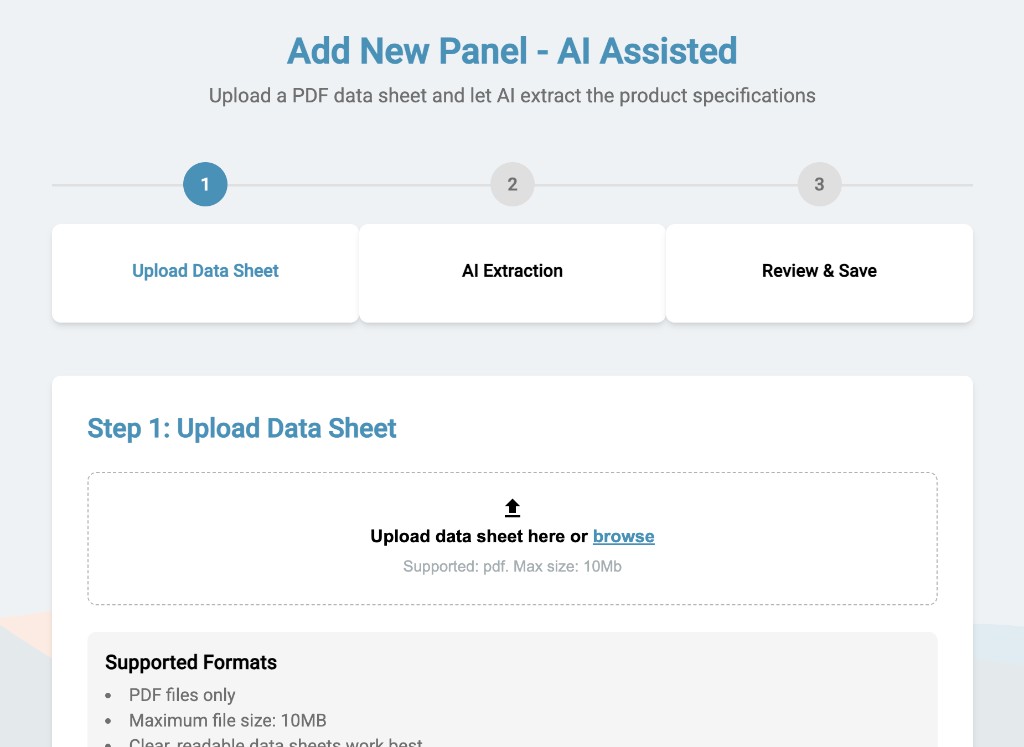This screenshot has height=747, width=1024.
Task: Click the Step 1 Upload Data Sheet title
Action: pos(241,428)
